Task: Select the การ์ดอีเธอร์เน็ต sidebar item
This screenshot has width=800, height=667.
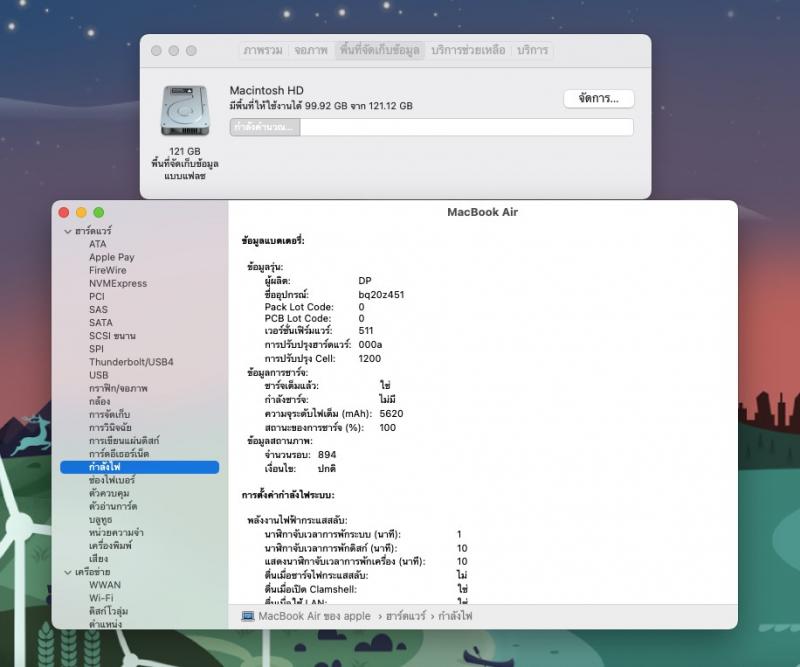Action: (x=119, y=454)
